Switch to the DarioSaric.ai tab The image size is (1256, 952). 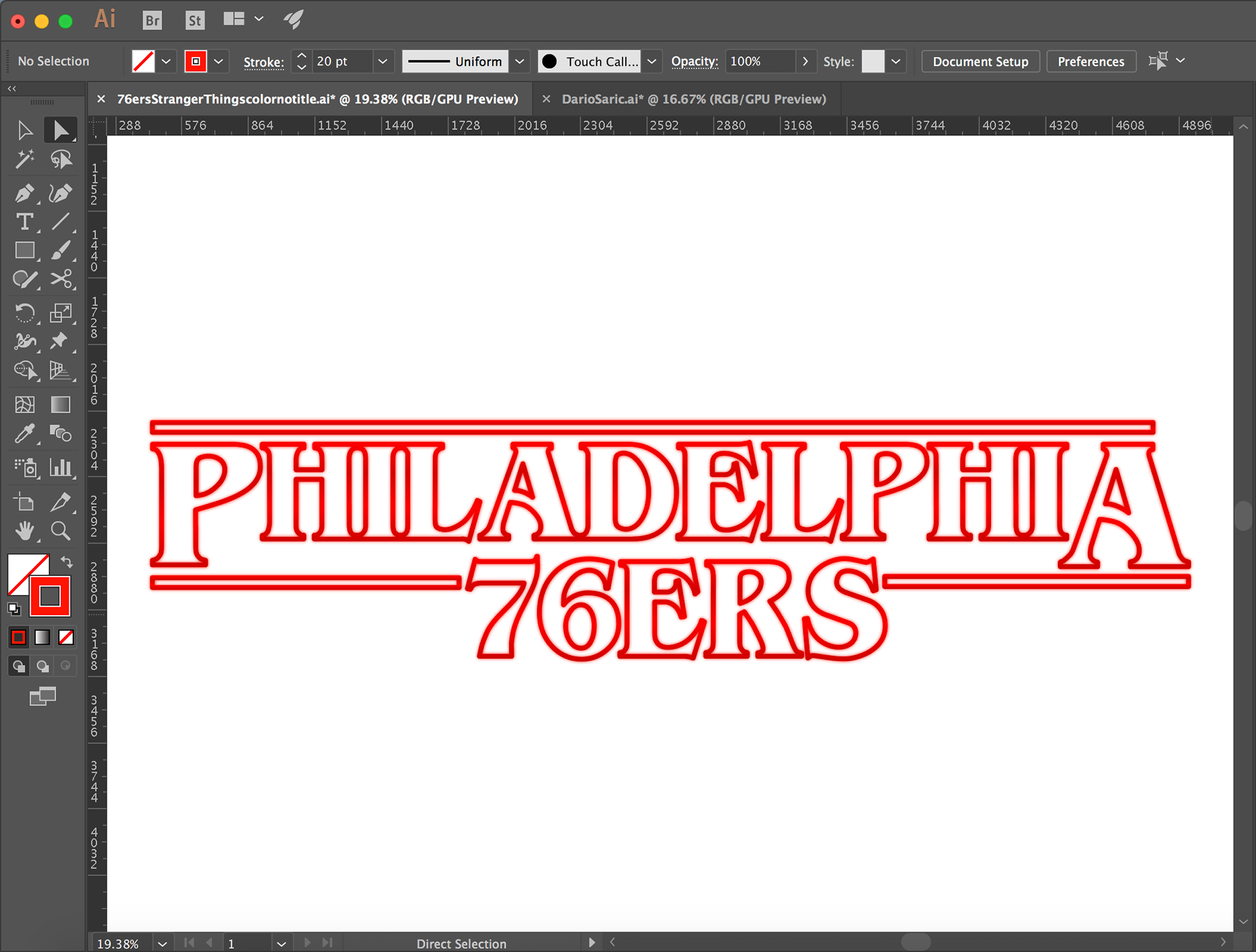[x=693, y=99]
